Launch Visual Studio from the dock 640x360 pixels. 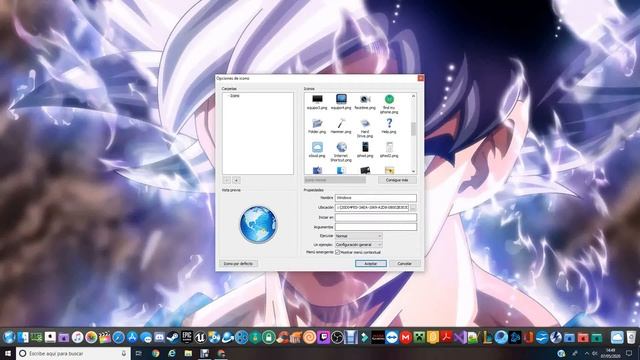[460, 337]
